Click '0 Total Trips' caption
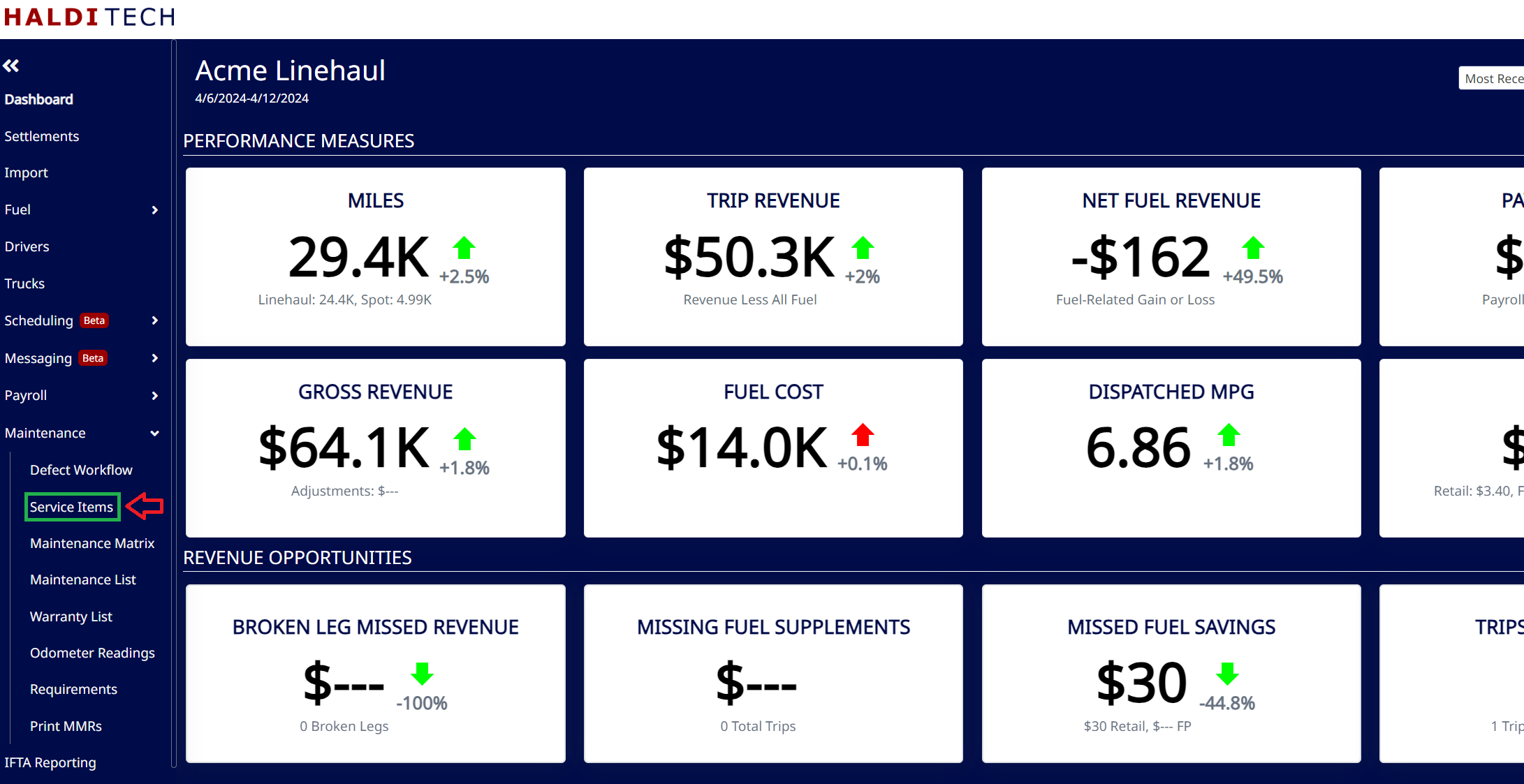The height and width of the screenshot is (784, 1524). tap(758, 726)
